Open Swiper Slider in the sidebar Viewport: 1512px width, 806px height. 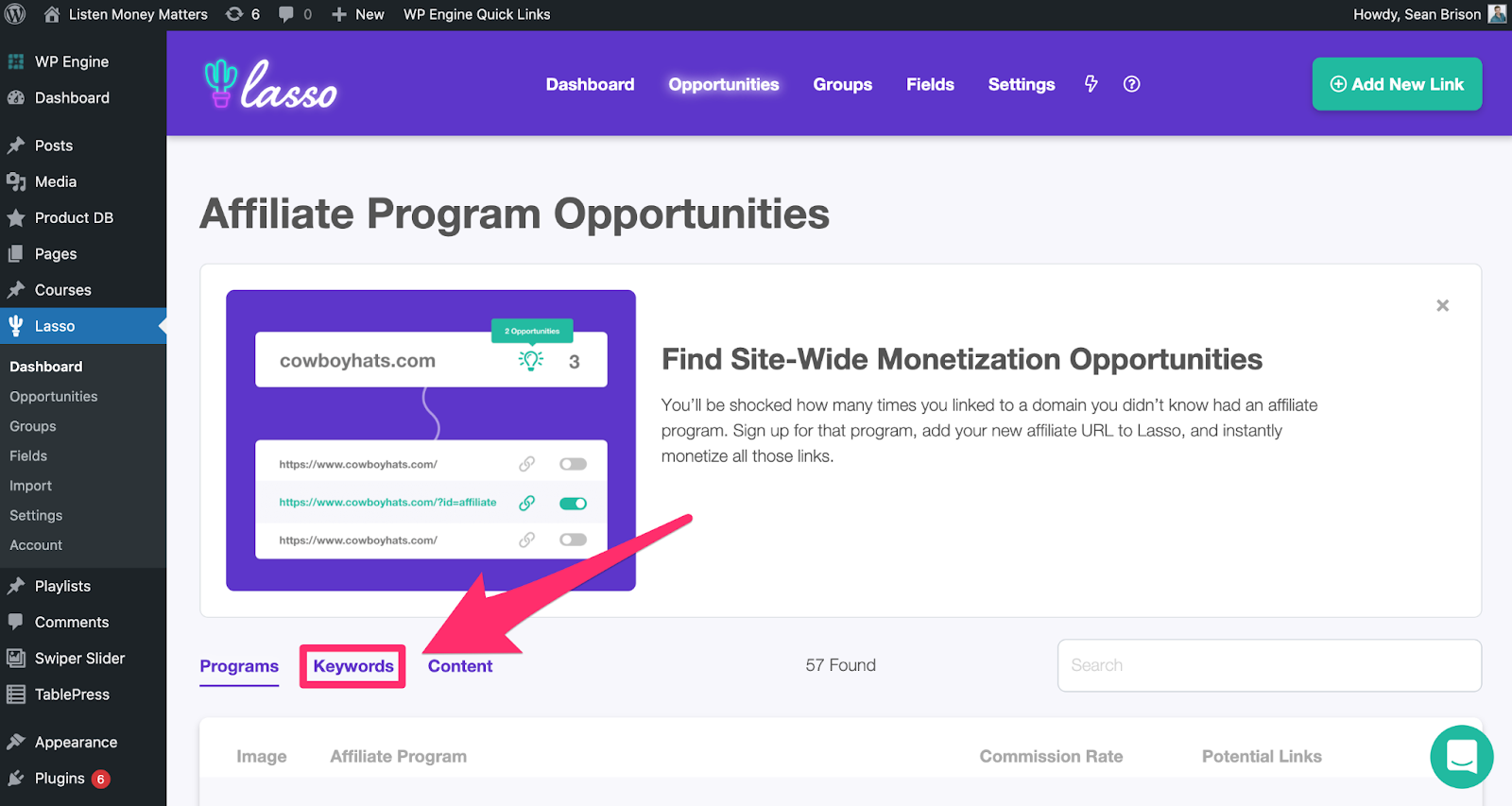pyautogui.click(x=79, y=658)
